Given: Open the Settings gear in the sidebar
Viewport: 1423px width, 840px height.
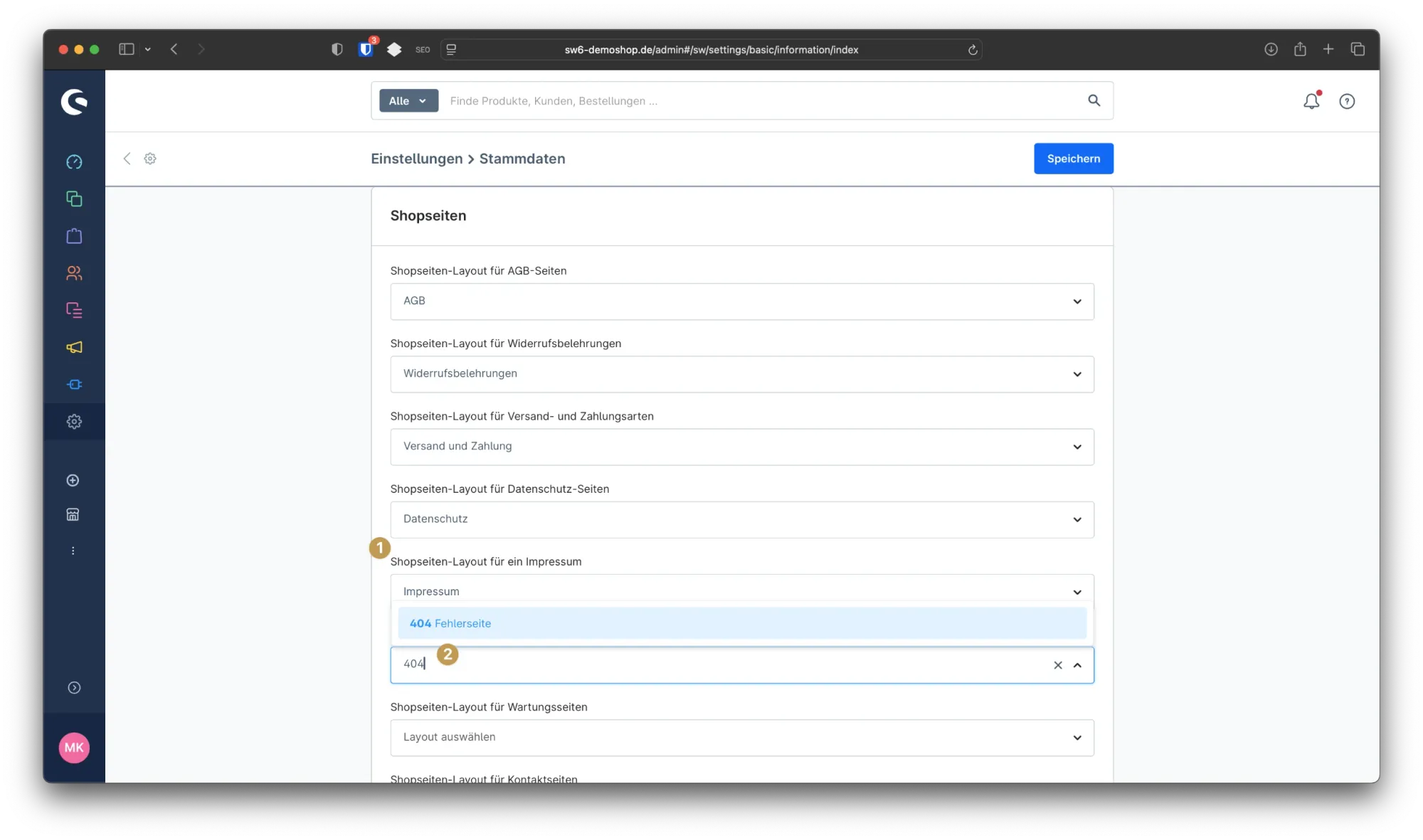Looking at the screenshot, I should [x=74, y=422].
